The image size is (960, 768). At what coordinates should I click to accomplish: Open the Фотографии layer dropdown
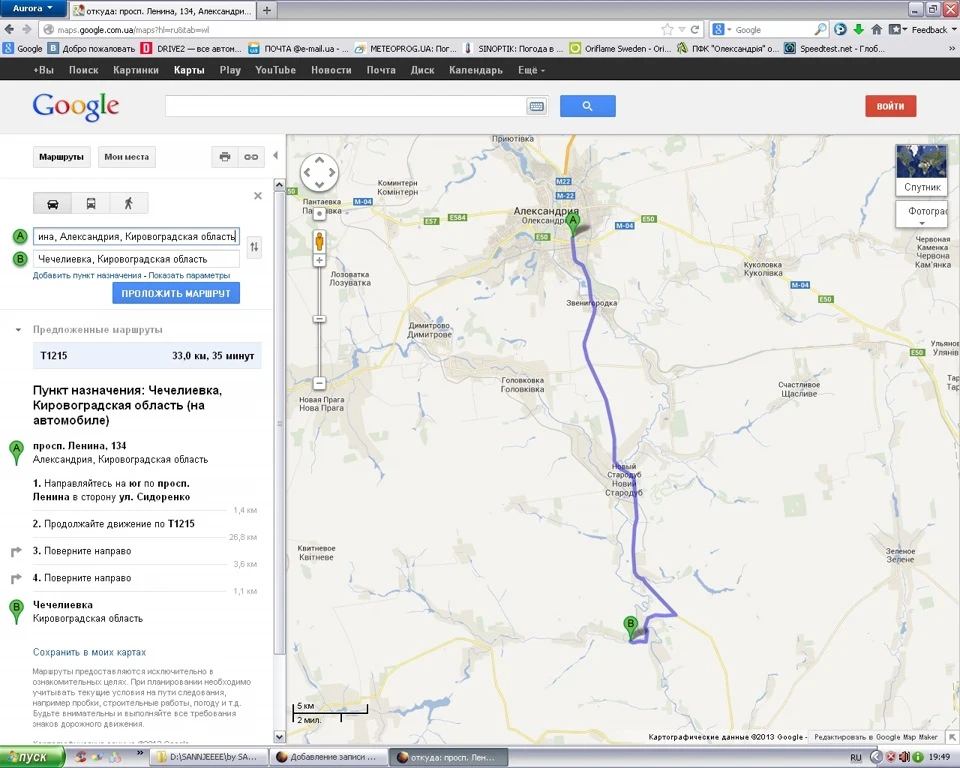(922, 214)
